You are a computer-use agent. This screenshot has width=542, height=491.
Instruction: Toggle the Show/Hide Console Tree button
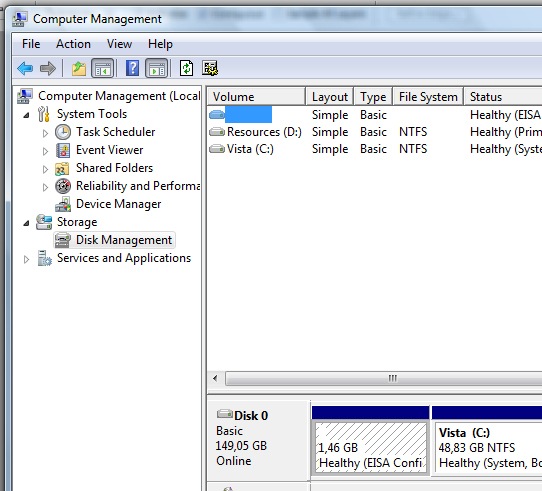tap(103, 68)
